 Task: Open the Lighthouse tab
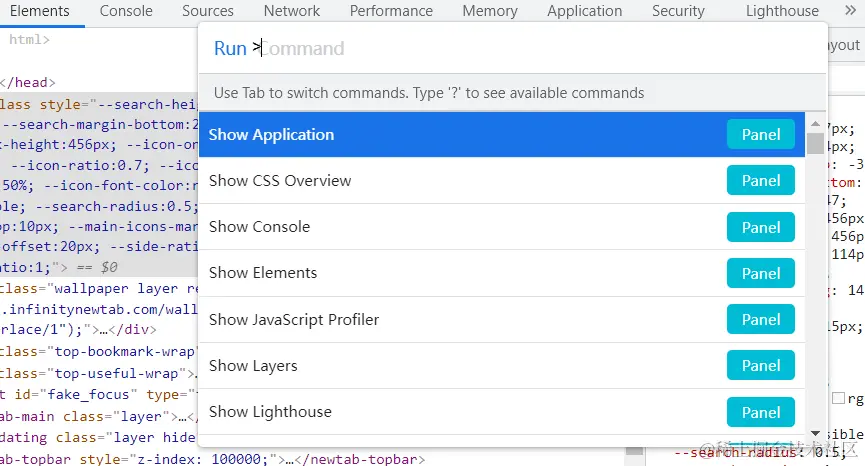pyautogui.click(x=782, y=11)
